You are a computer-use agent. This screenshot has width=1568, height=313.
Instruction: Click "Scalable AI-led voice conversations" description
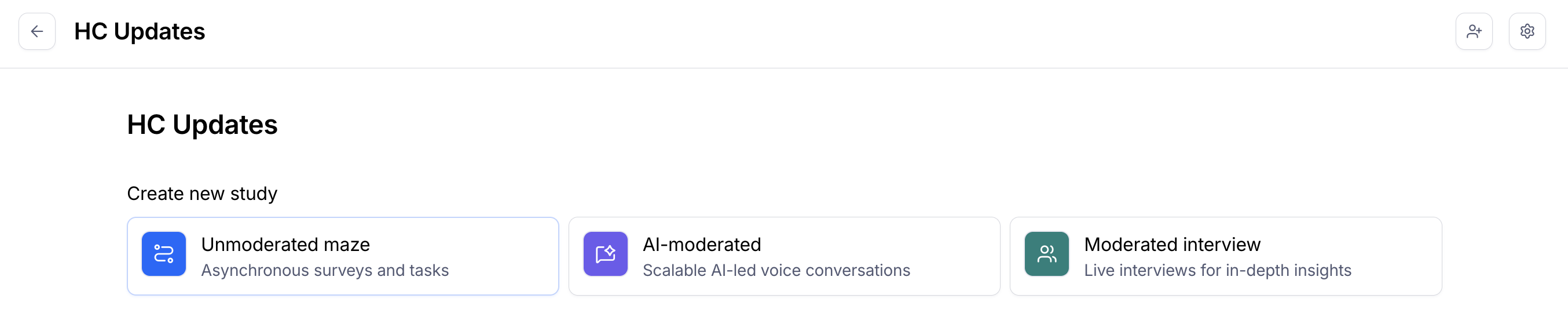point(776,270)
